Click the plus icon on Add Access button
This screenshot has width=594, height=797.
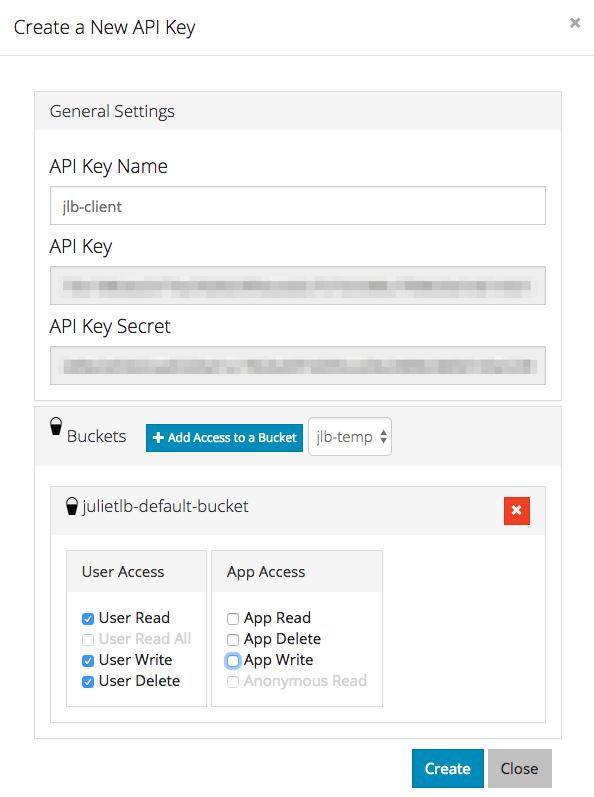point(158,438)
